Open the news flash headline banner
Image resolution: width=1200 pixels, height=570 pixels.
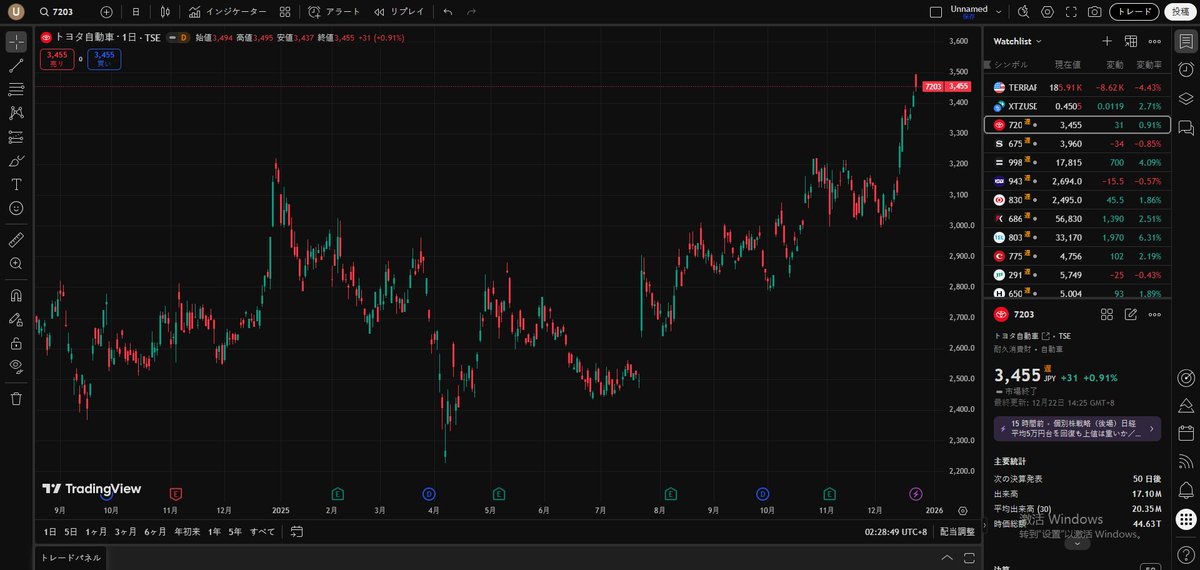pyautogui.click(x=1077, y=429)
